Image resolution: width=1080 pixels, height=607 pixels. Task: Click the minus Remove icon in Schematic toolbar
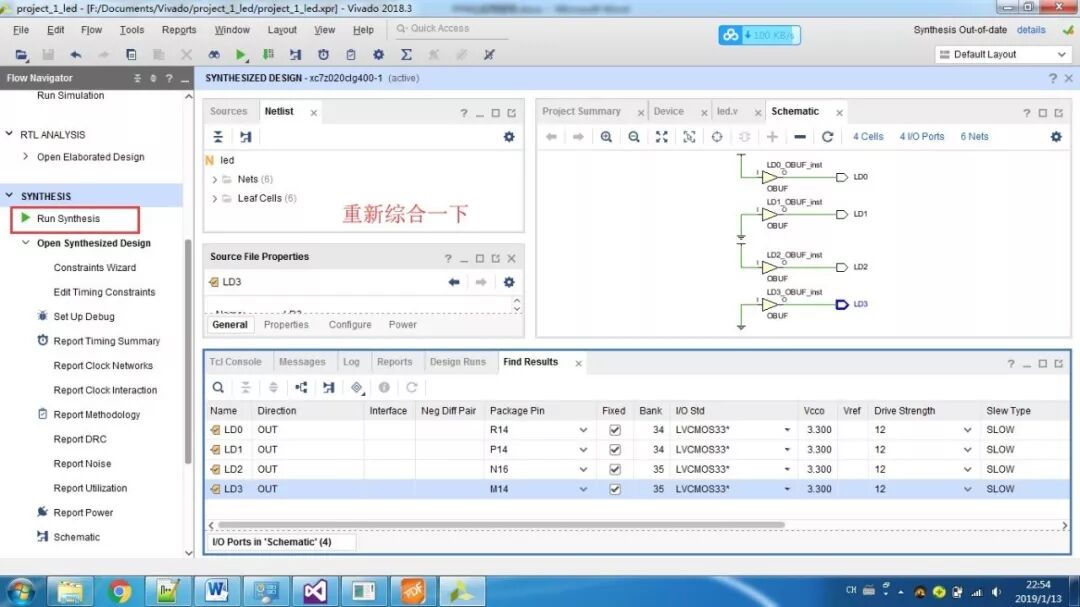pos(800,136)
